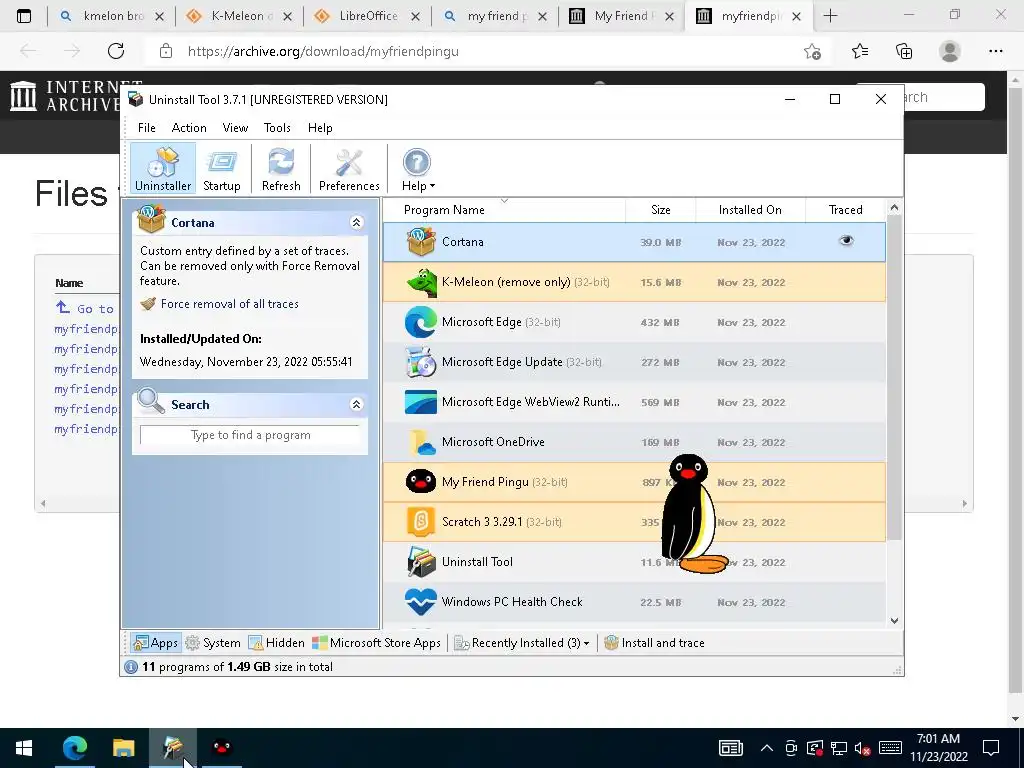Image resolution: width=1024 pixels, height=768 pixels.
Task: Add page to favorites star icon
Action: (x=812, y=51)
